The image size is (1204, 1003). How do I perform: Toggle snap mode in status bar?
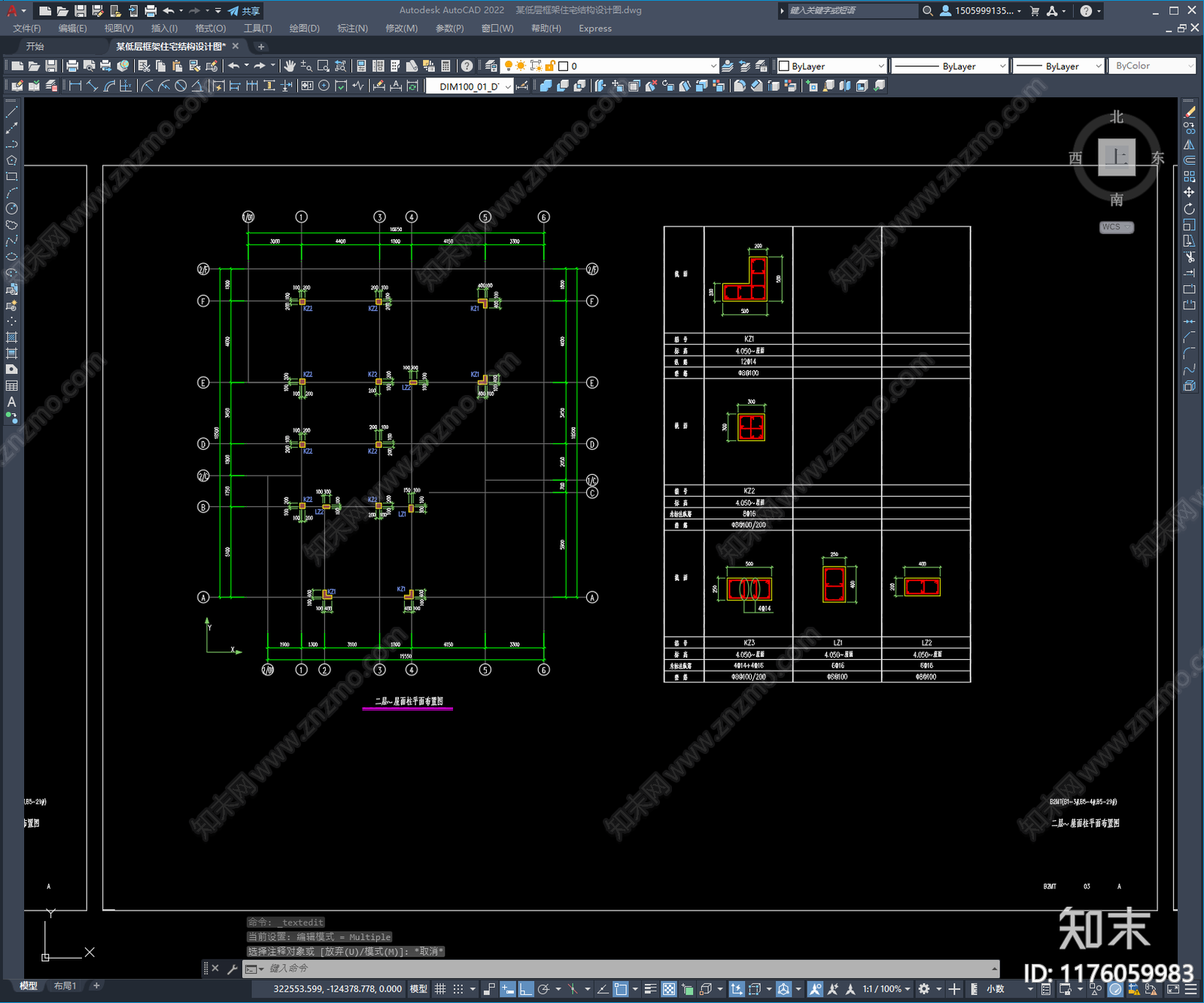(x=458, y=989)
